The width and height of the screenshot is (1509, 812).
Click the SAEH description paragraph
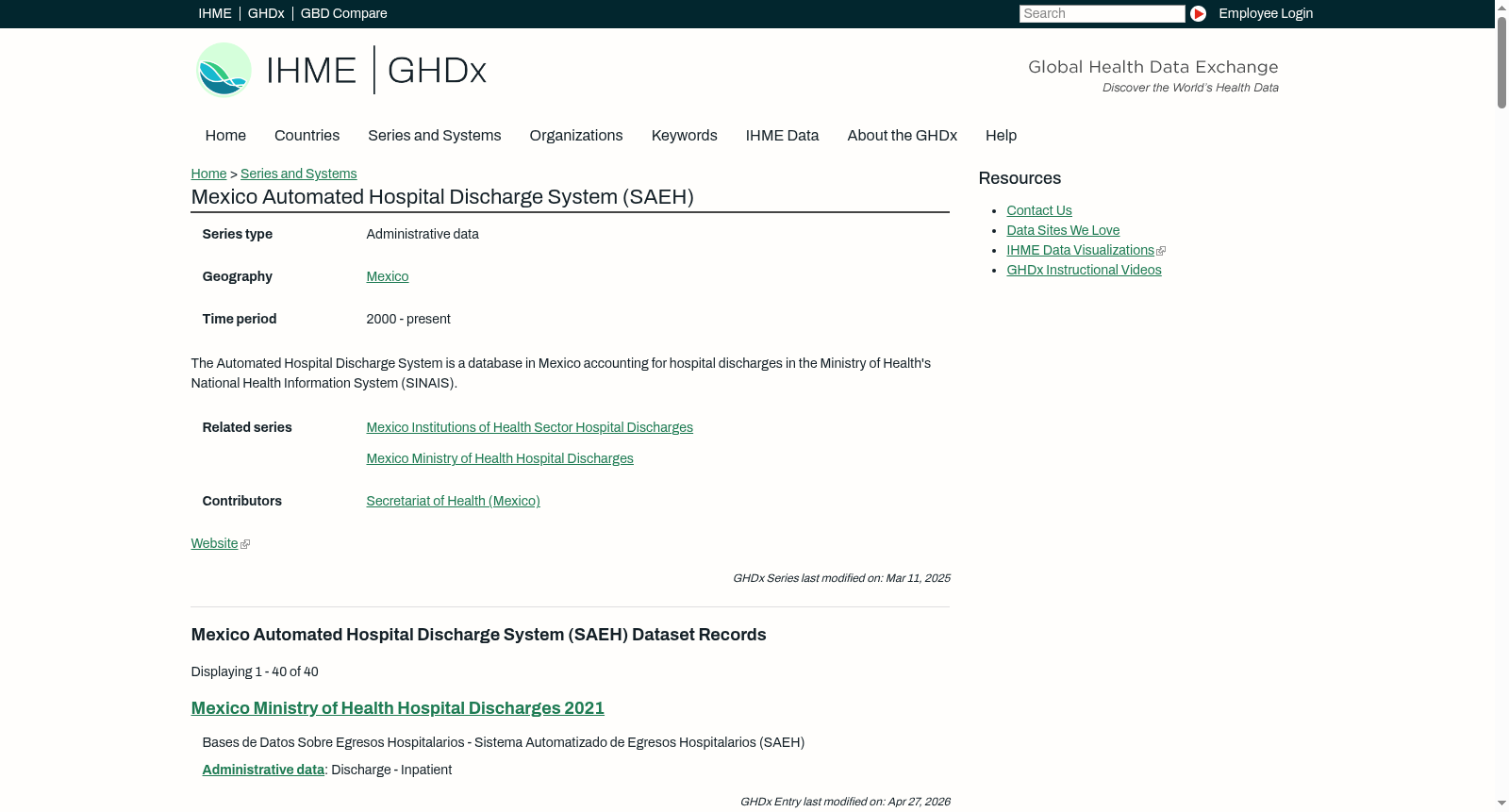(x=561, y=373)
